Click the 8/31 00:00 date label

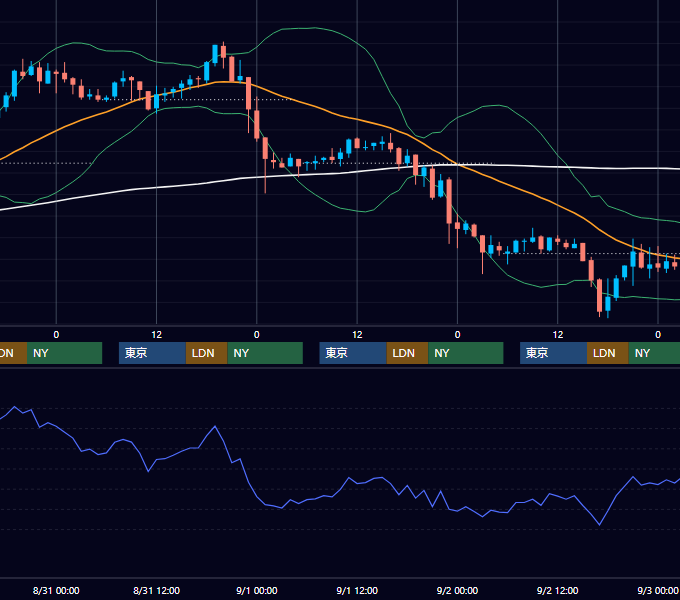click(56, 590)
